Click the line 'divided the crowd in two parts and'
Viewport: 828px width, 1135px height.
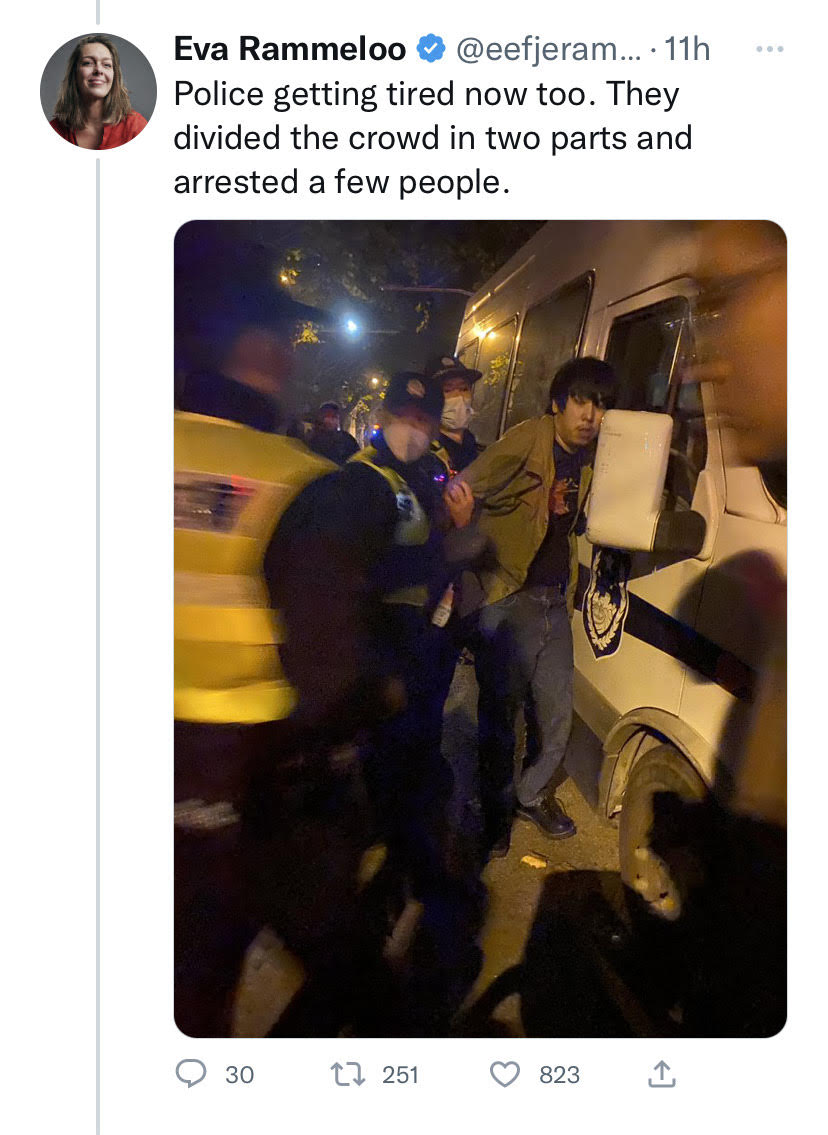[x=433, y=138]
